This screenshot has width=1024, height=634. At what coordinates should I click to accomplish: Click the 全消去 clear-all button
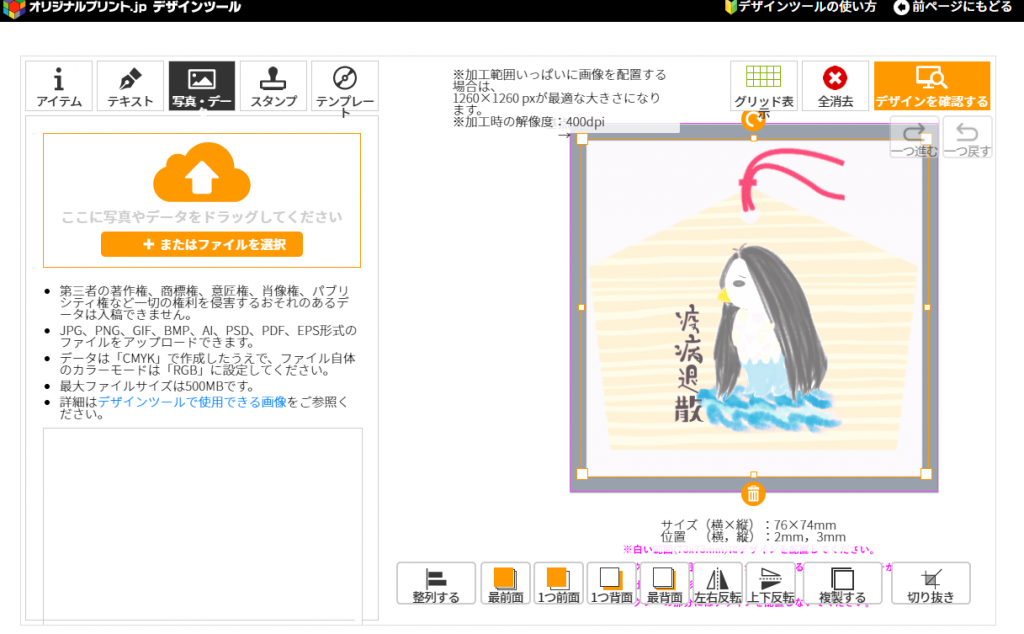click(x=835, y=86)
